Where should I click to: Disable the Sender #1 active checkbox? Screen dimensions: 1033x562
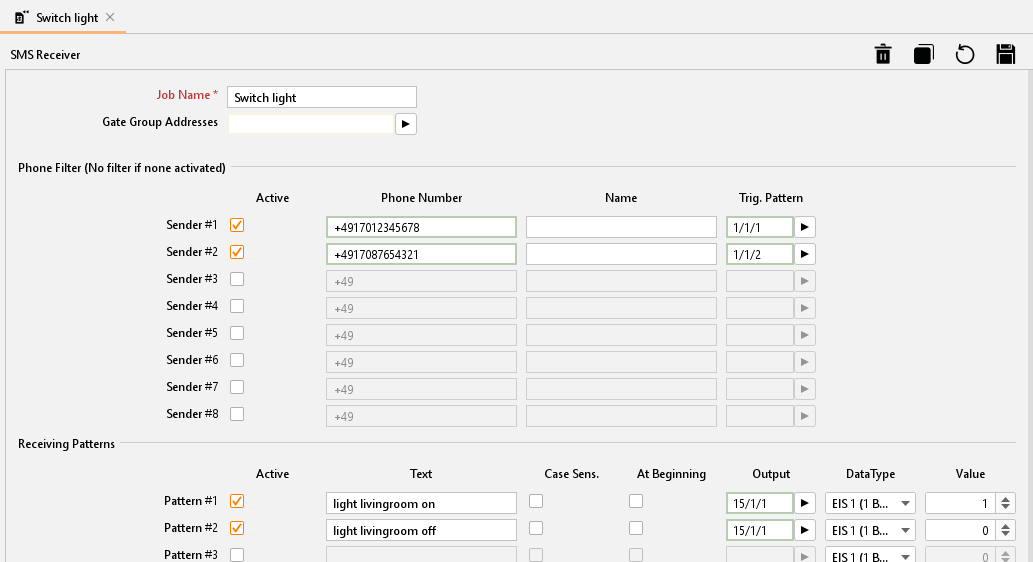[x=237, y=225]
